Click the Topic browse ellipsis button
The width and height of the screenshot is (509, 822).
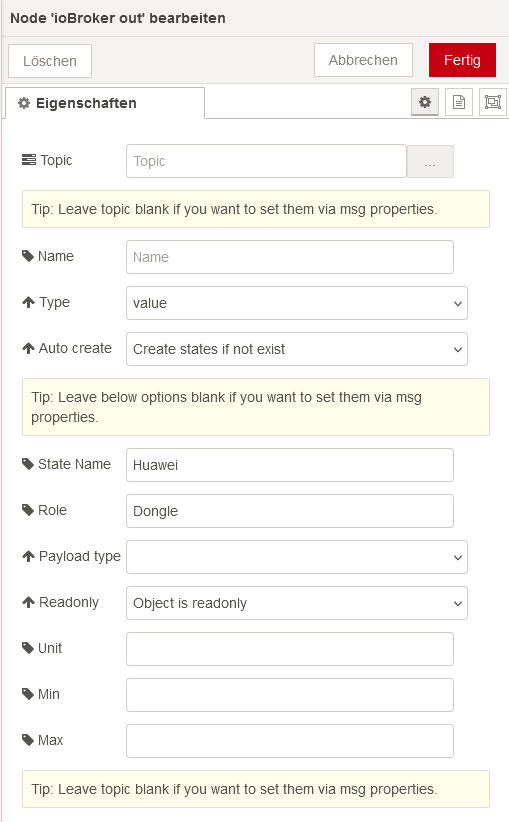coord(430,161)
